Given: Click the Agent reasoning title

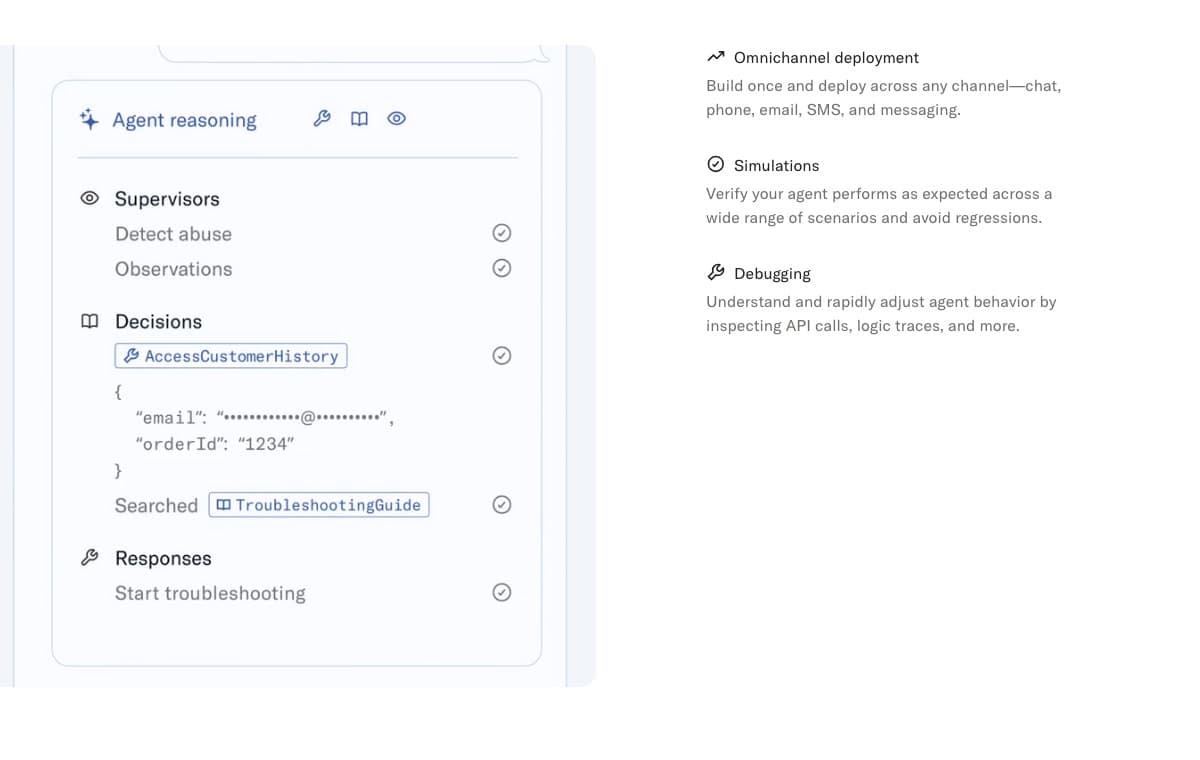Looking at the screenshot, I should point(184,120).
